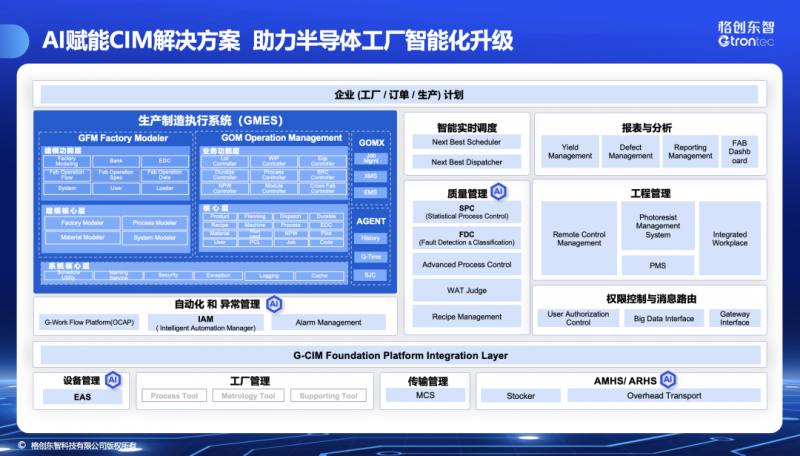
Task: Click the Alarm Management box
Action: pyautogui.click(x=328, y=322)
